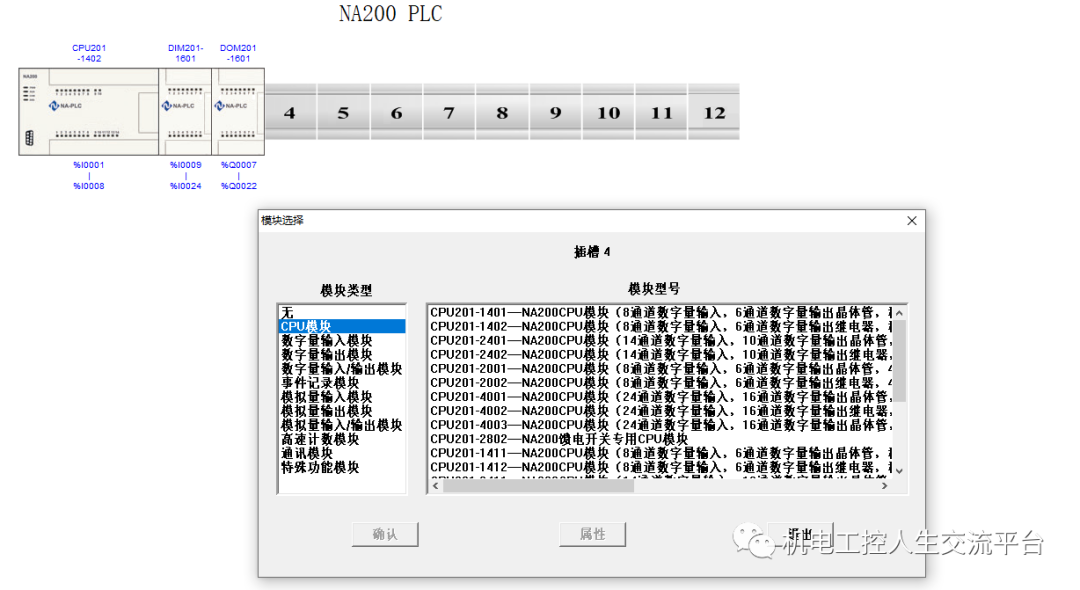The image size is (1080, 590).
Task: Choose CPU201-4003 in model list
Action: coord(661,425)
